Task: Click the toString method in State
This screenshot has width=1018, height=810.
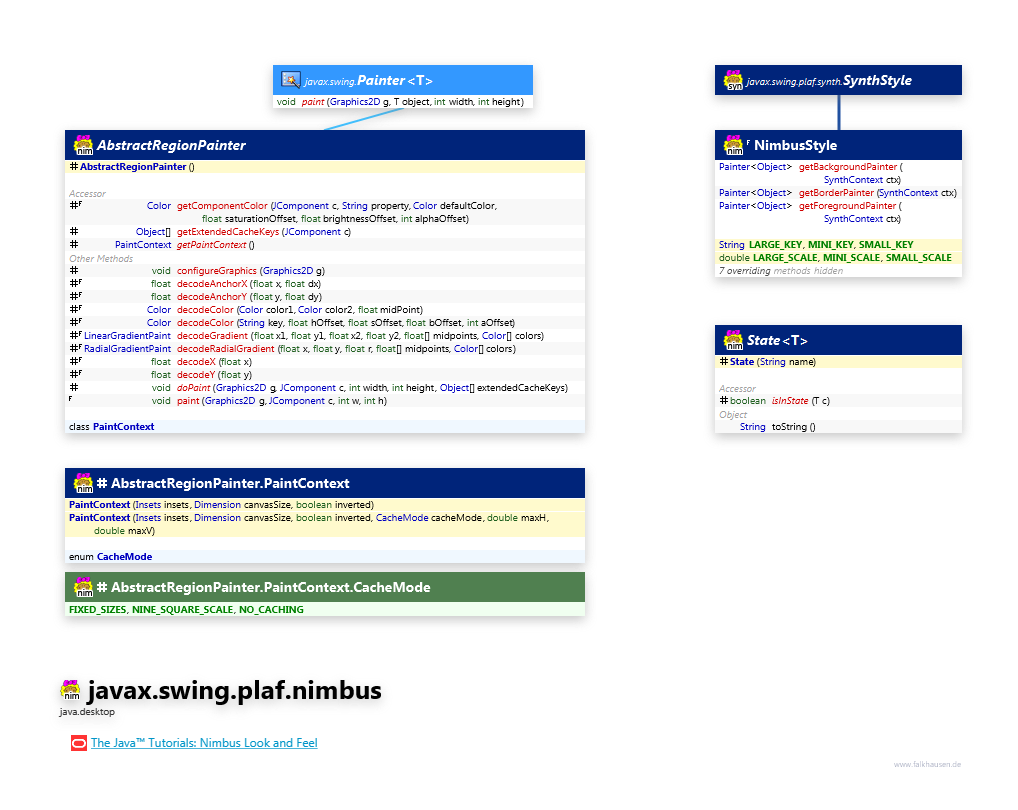Action: tap(789, 426)
